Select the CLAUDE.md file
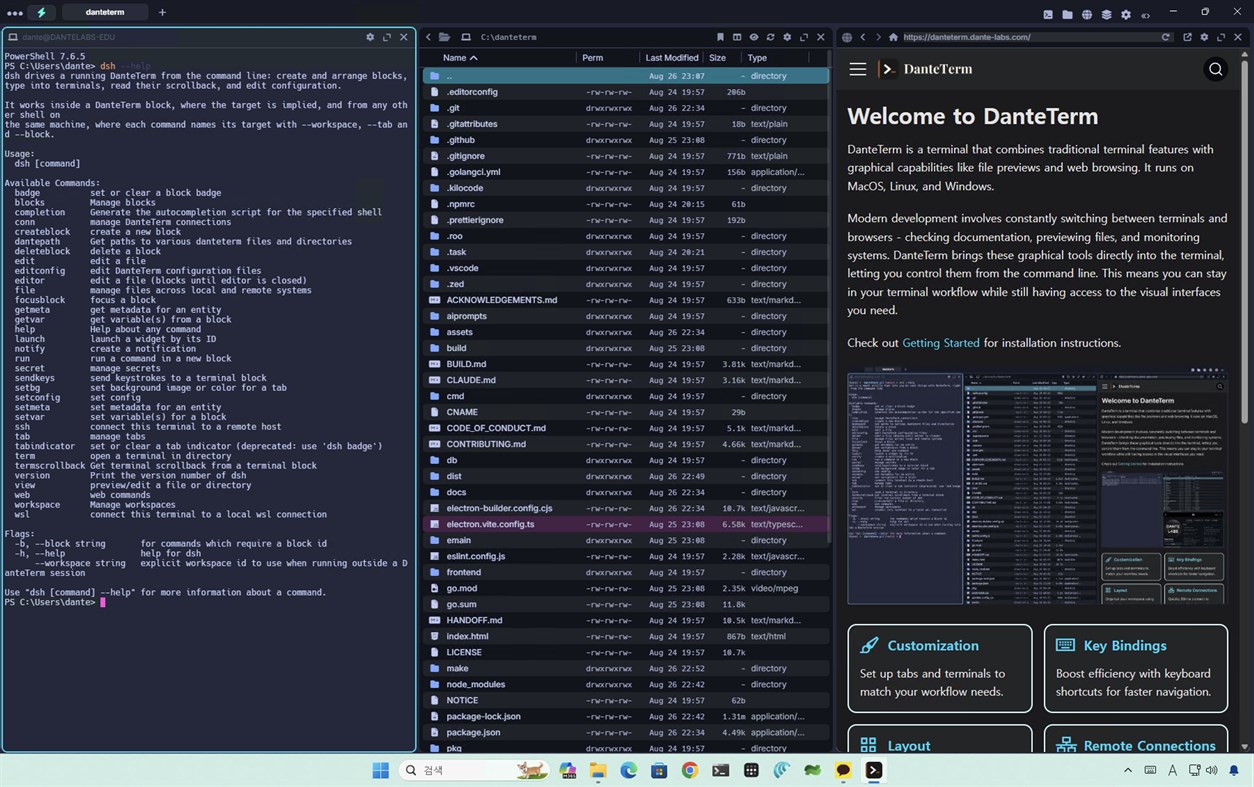Image resolution: width=1254 pixels, height=787 pixels. pyautogui.click(x=626, y=380)
